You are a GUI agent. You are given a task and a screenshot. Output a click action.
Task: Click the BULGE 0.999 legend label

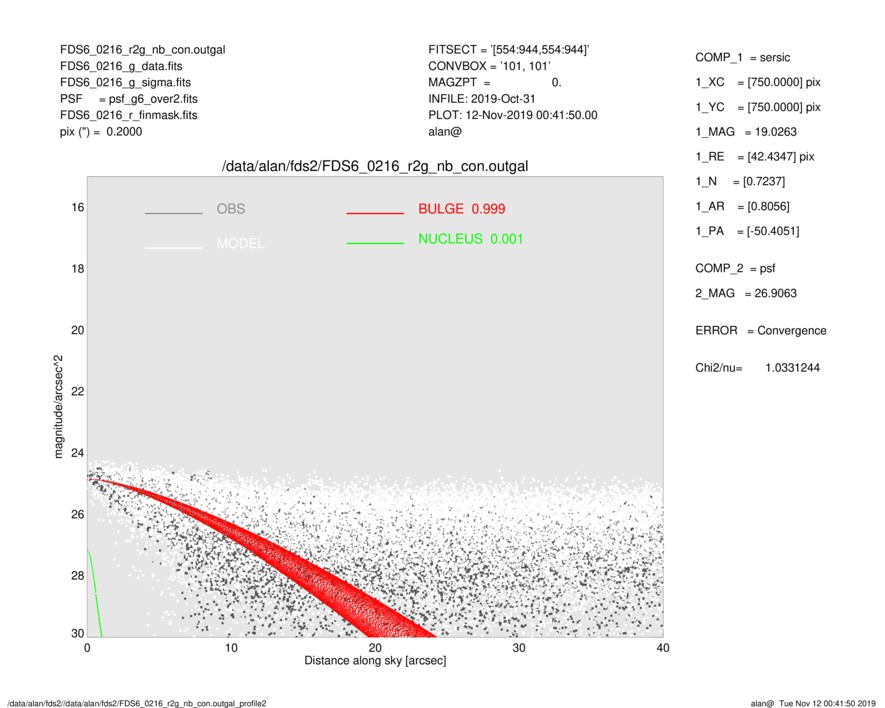462,209
